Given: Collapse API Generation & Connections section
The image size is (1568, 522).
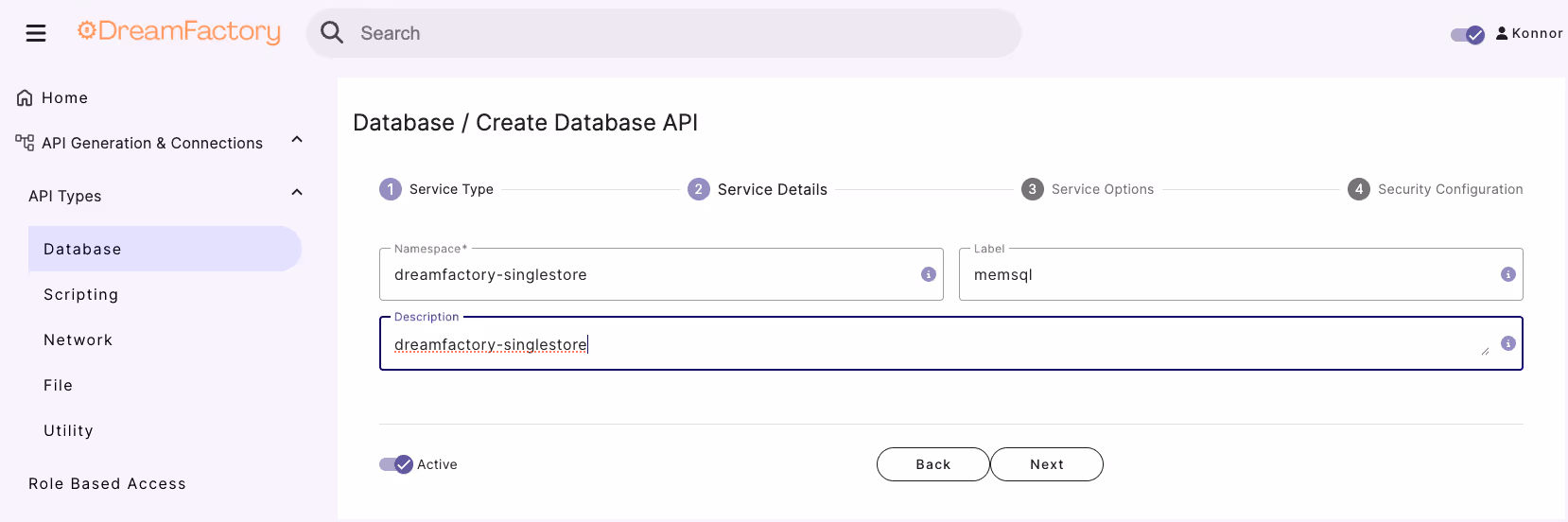Looking at the screenshot, I should tap(297, 140).
